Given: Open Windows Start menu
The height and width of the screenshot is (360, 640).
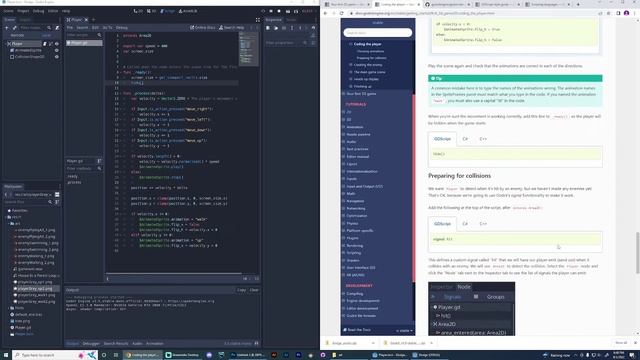Looking at the screenshot, I should point(6,355).
